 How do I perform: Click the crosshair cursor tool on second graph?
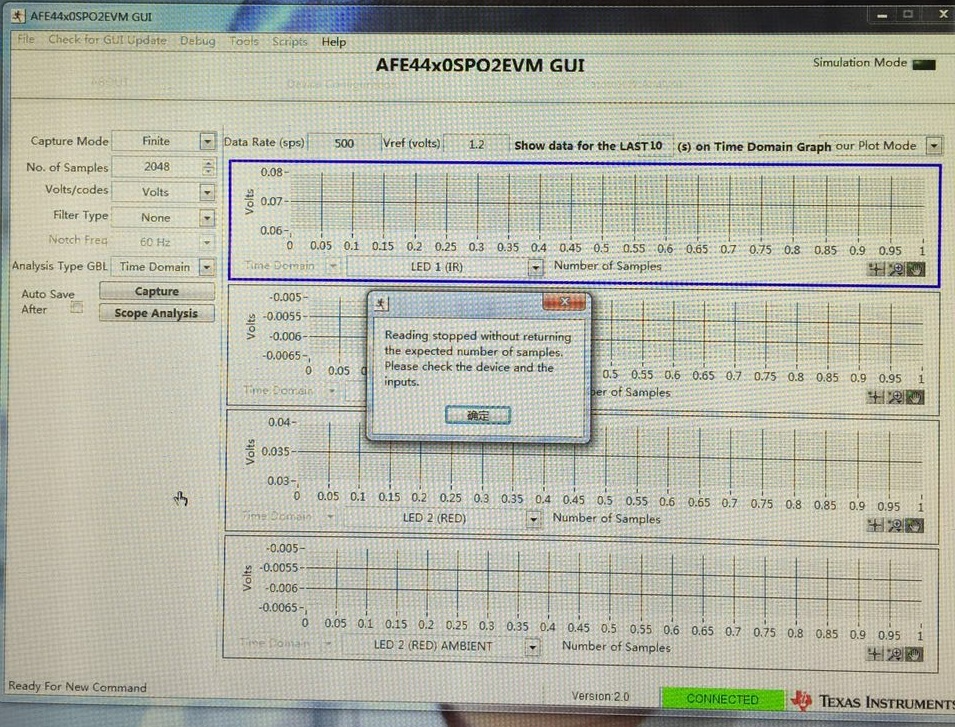[x=875, y=397]
